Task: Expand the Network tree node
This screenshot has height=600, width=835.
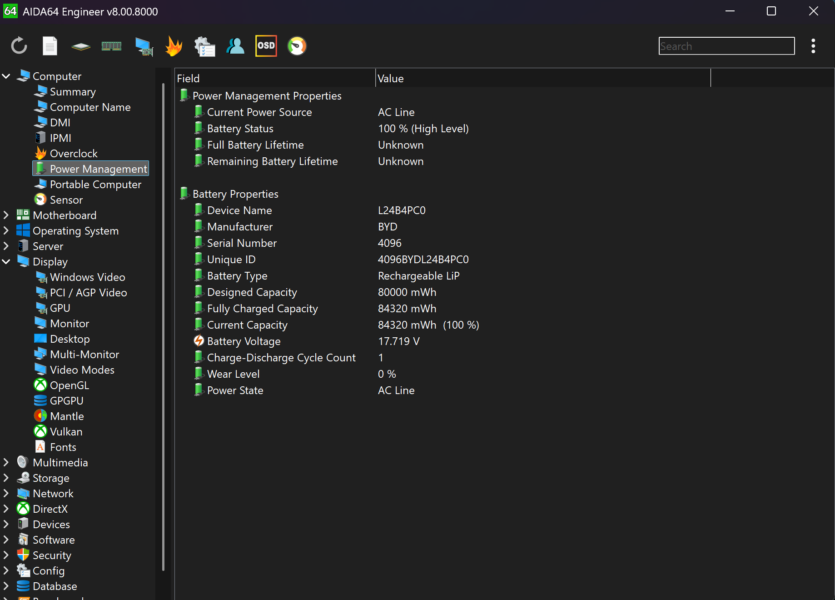Action: coord(6,494)
